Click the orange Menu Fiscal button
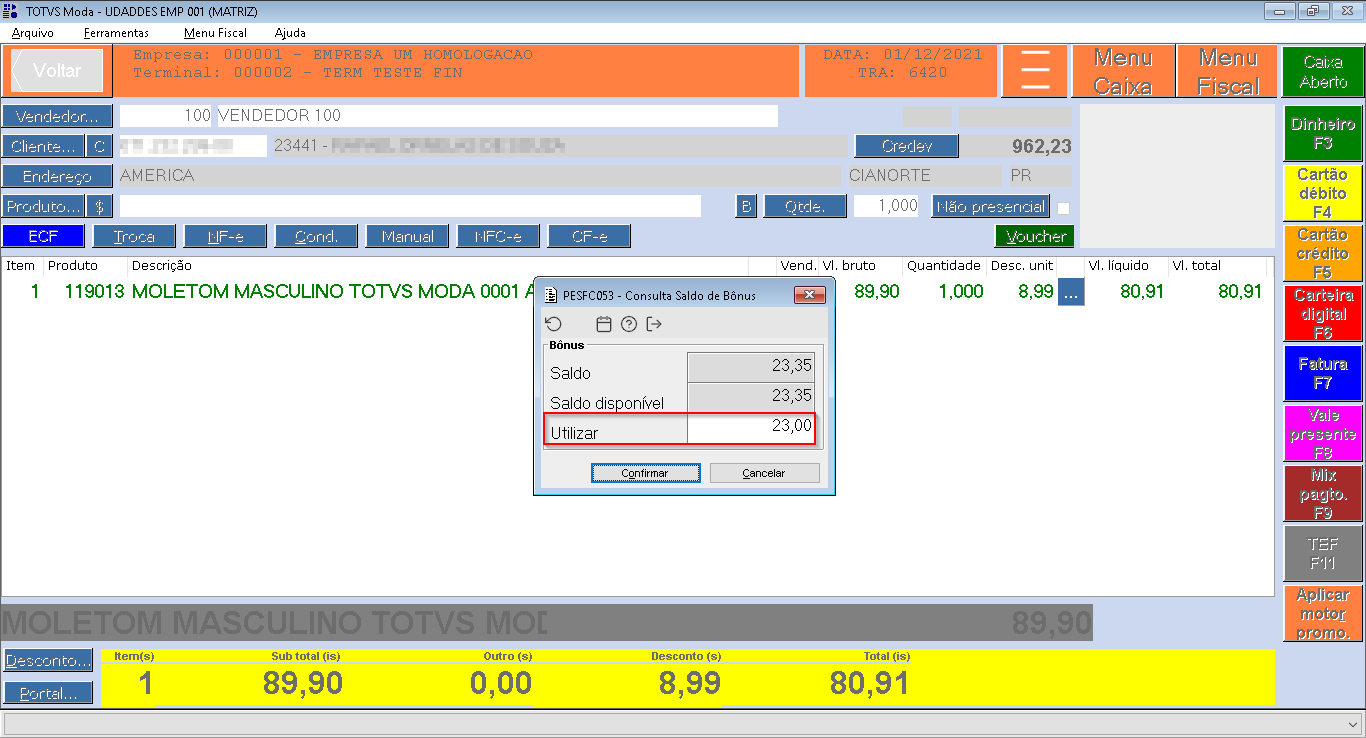1366x738 pixels. (1228, 71)
